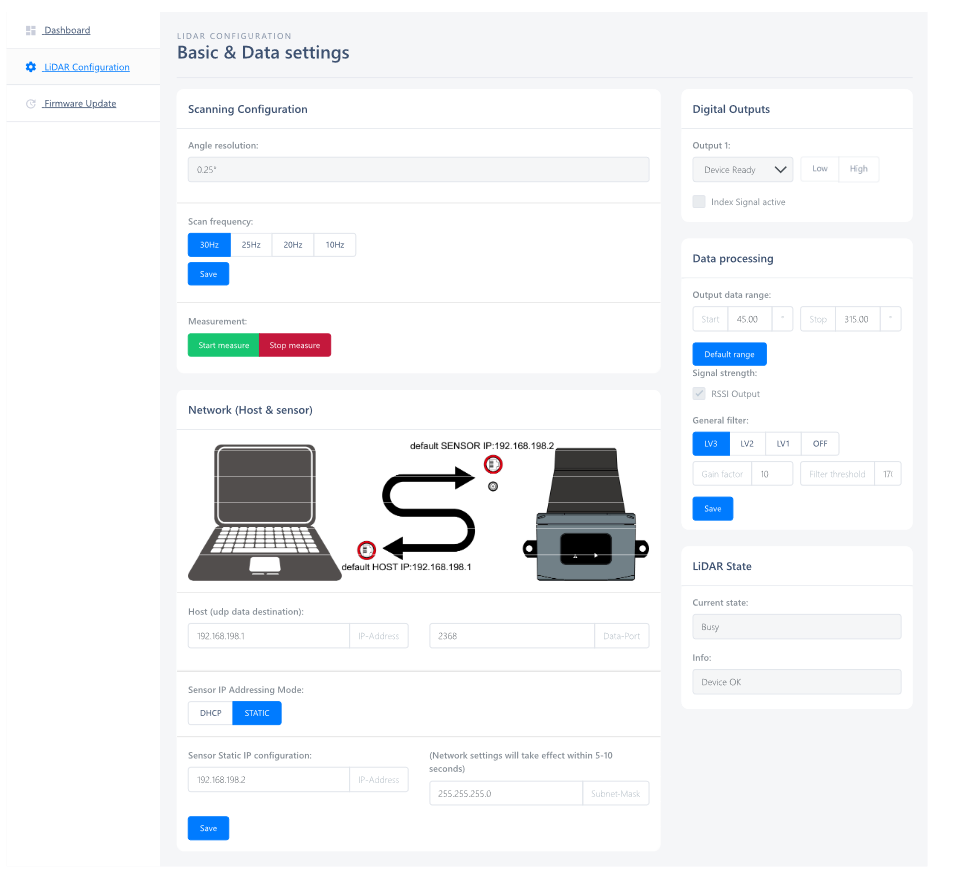This screenshot has width=958, height=889.
Task: Set general filter to LV2
Action: tap(746, 444)
